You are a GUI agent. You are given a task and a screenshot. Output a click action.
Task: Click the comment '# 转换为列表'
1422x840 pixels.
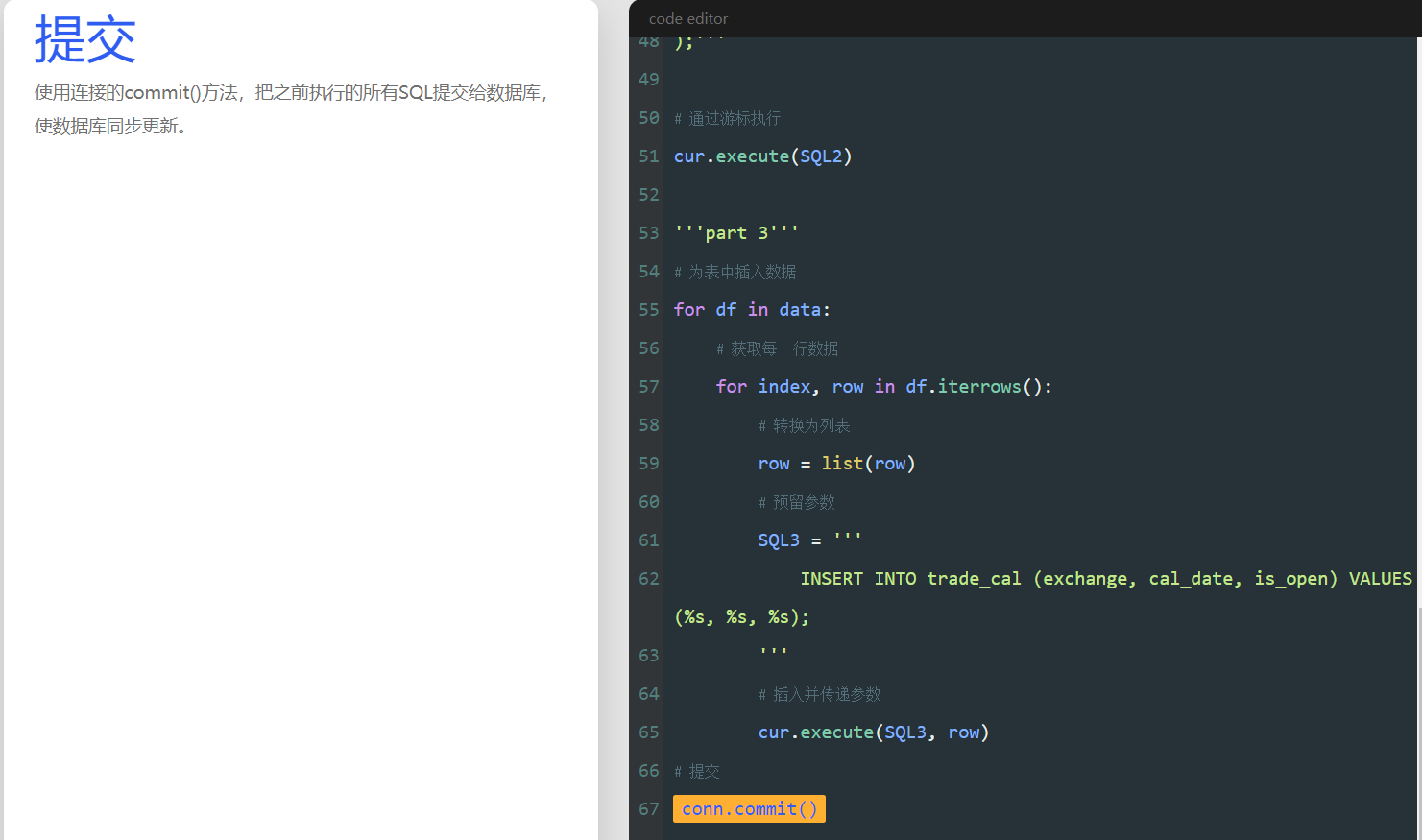click(x=804, y=425)
